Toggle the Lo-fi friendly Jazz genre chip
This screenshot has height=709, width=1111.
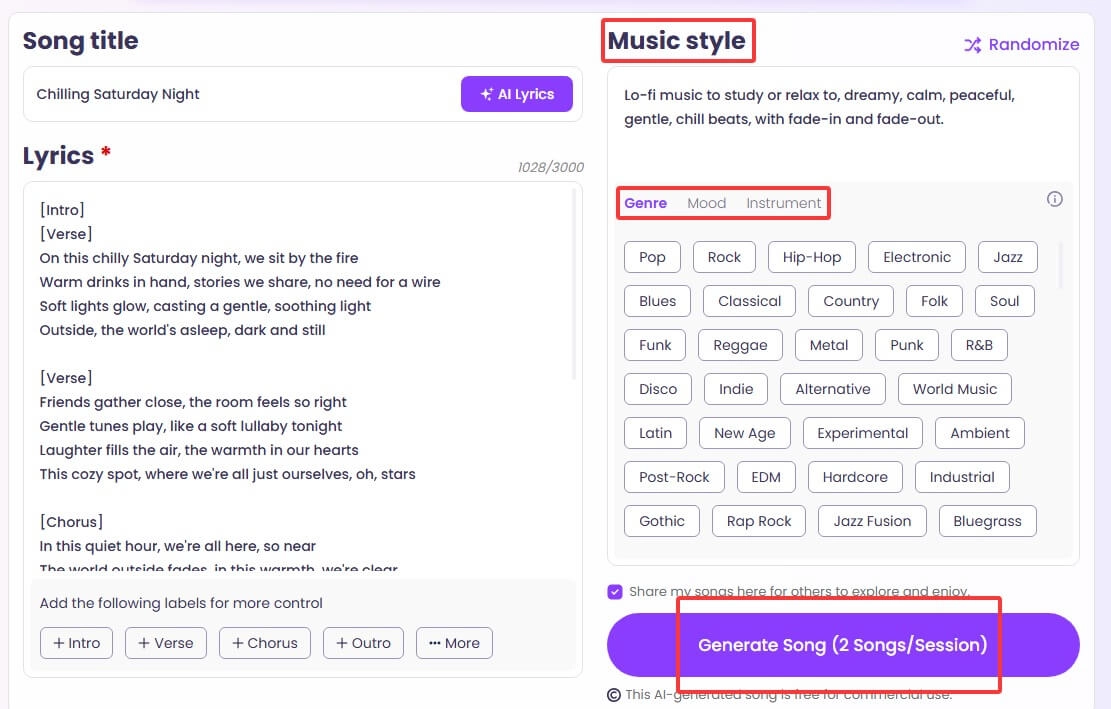pos(1007,257)
